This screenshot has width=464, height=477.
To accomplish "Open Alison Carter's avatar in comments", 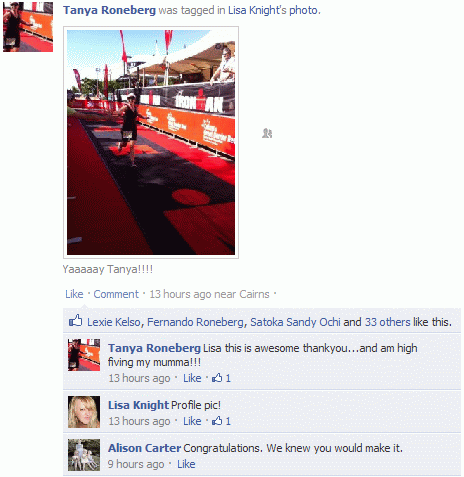I will point(84,455).
